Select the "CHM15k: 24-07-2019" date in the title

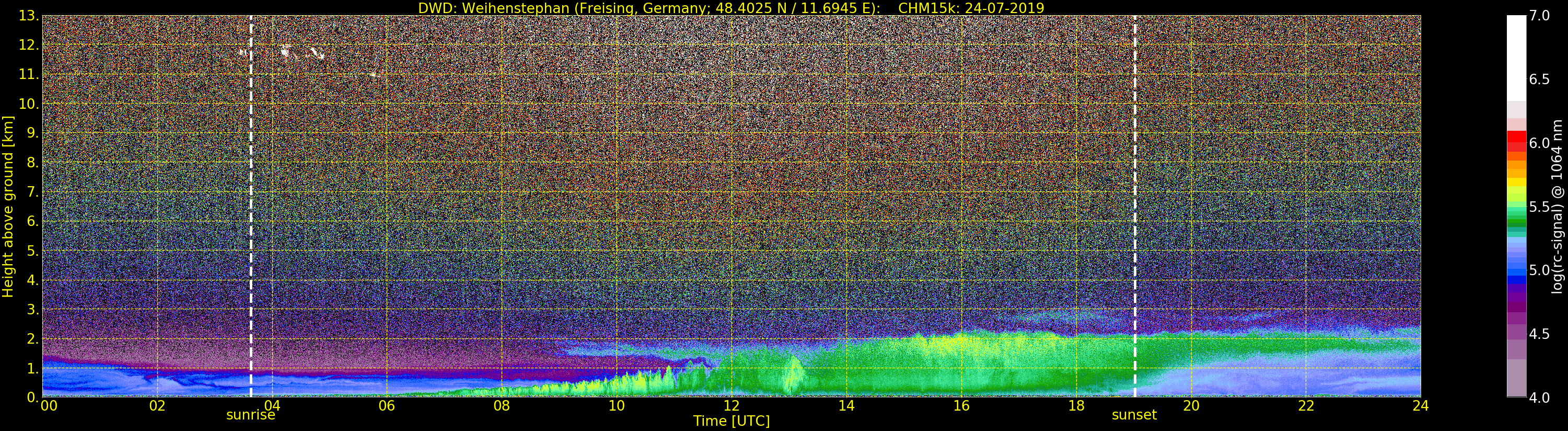971,8
